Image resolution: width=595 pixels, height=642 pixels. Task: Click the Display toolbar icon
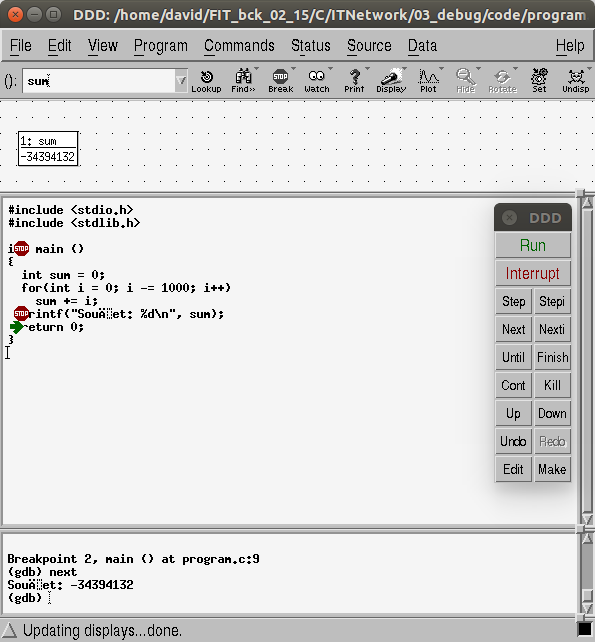(x=391, y=81)
